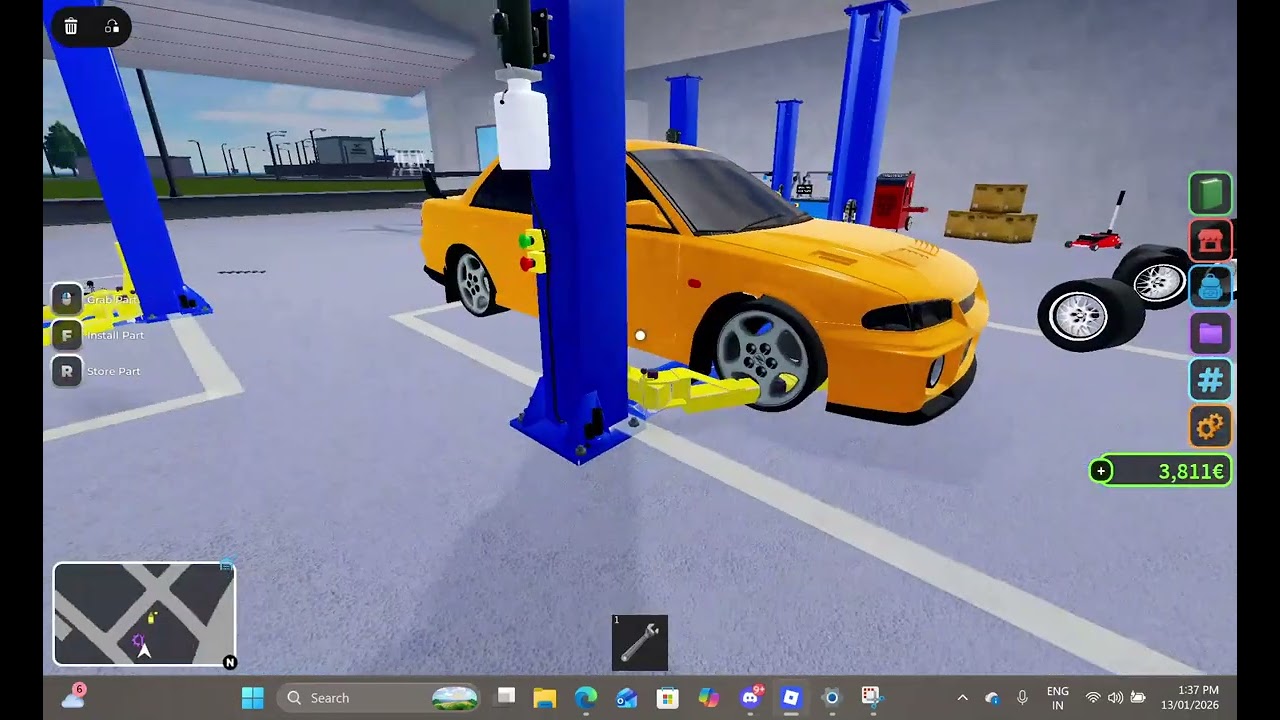The height and width of the screenshot is (720, 1280).
Task: Click the R Store Part prompt
Action: (97, 371)
